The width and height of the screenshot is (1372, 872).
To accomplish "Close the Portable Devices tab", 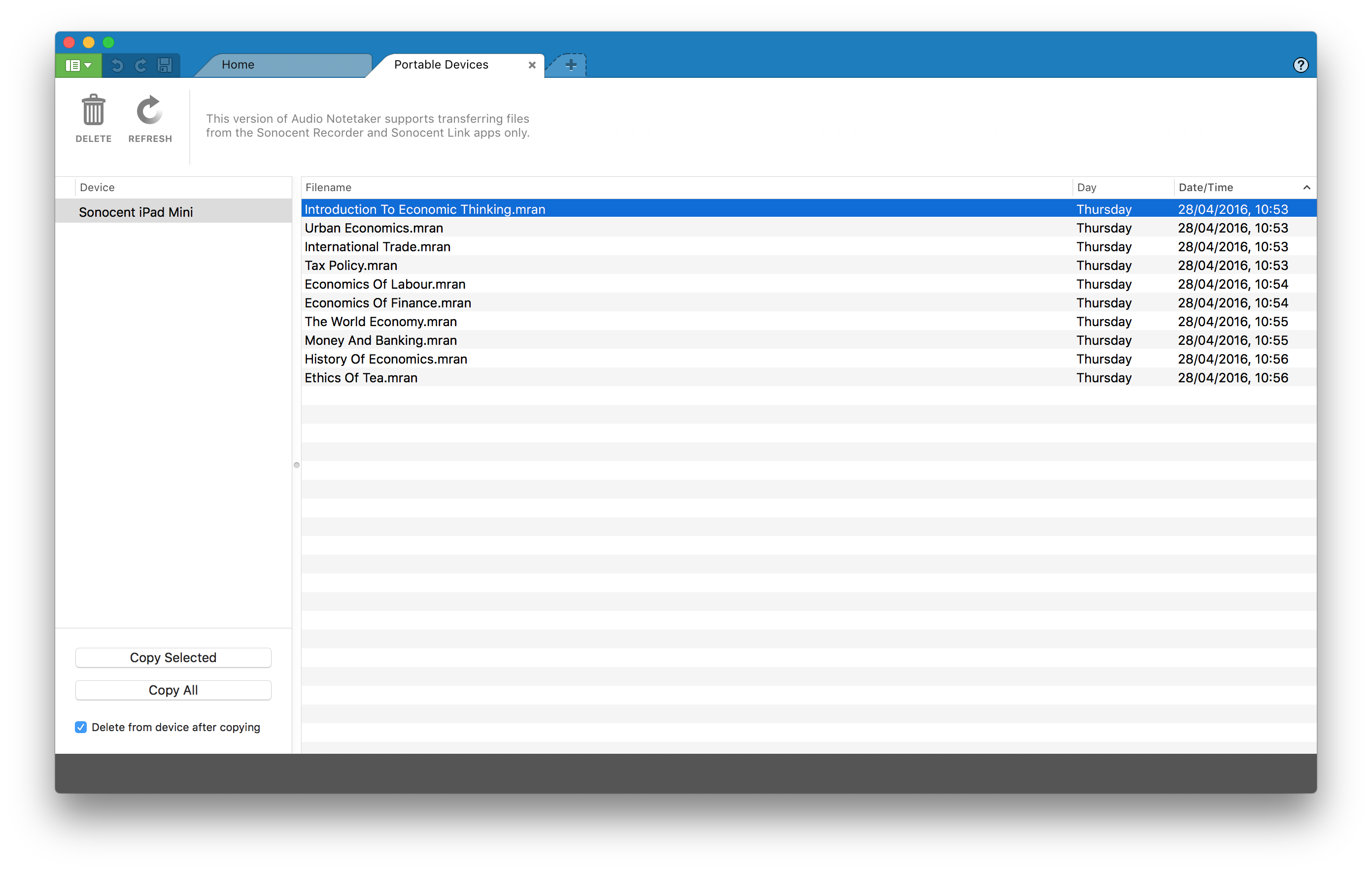I will pos(532,65).
